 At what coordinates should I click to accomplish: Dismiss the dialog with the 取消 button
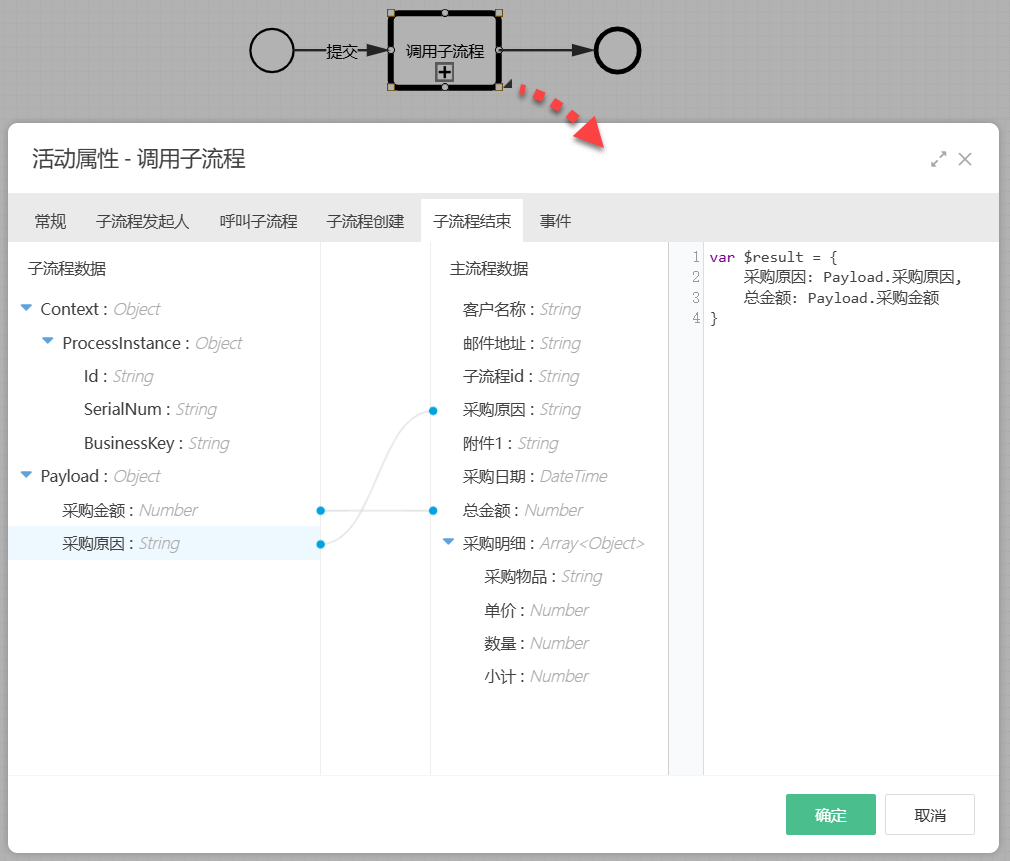pos(930,814)
